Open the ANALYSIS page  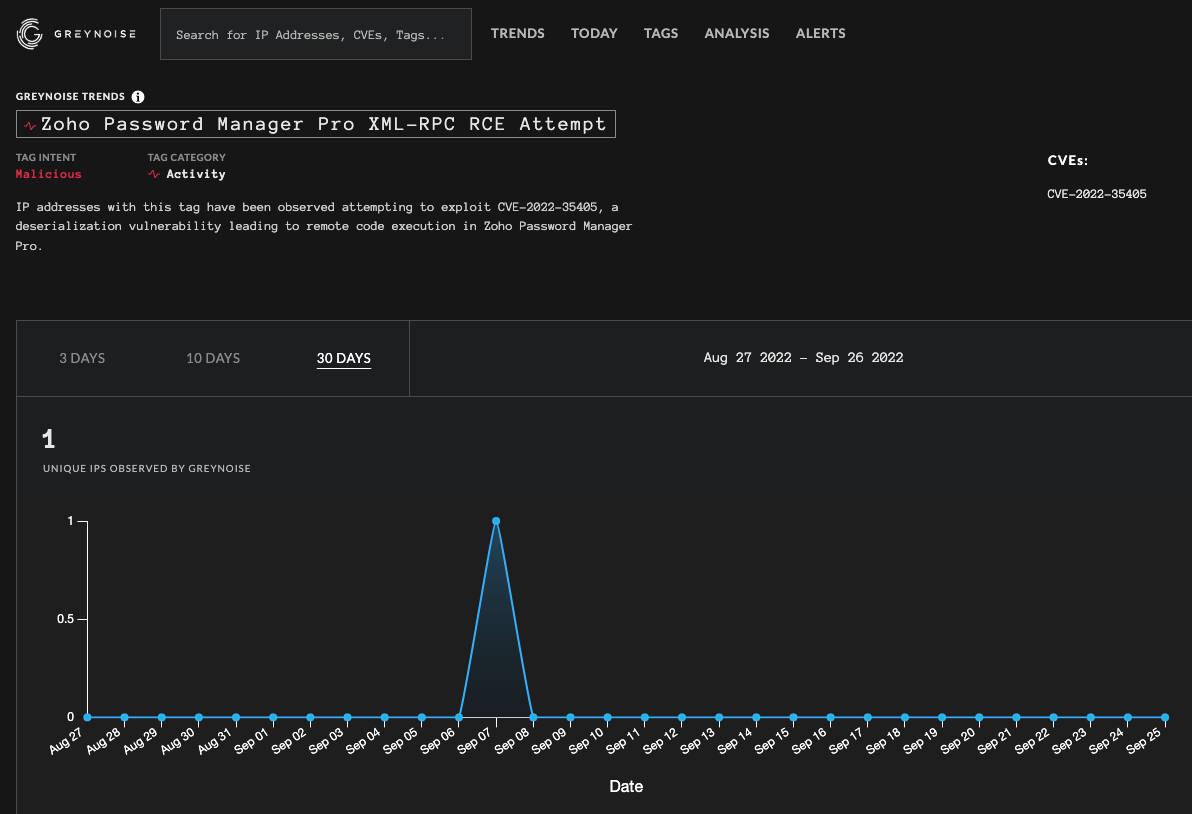coord(737,33)
